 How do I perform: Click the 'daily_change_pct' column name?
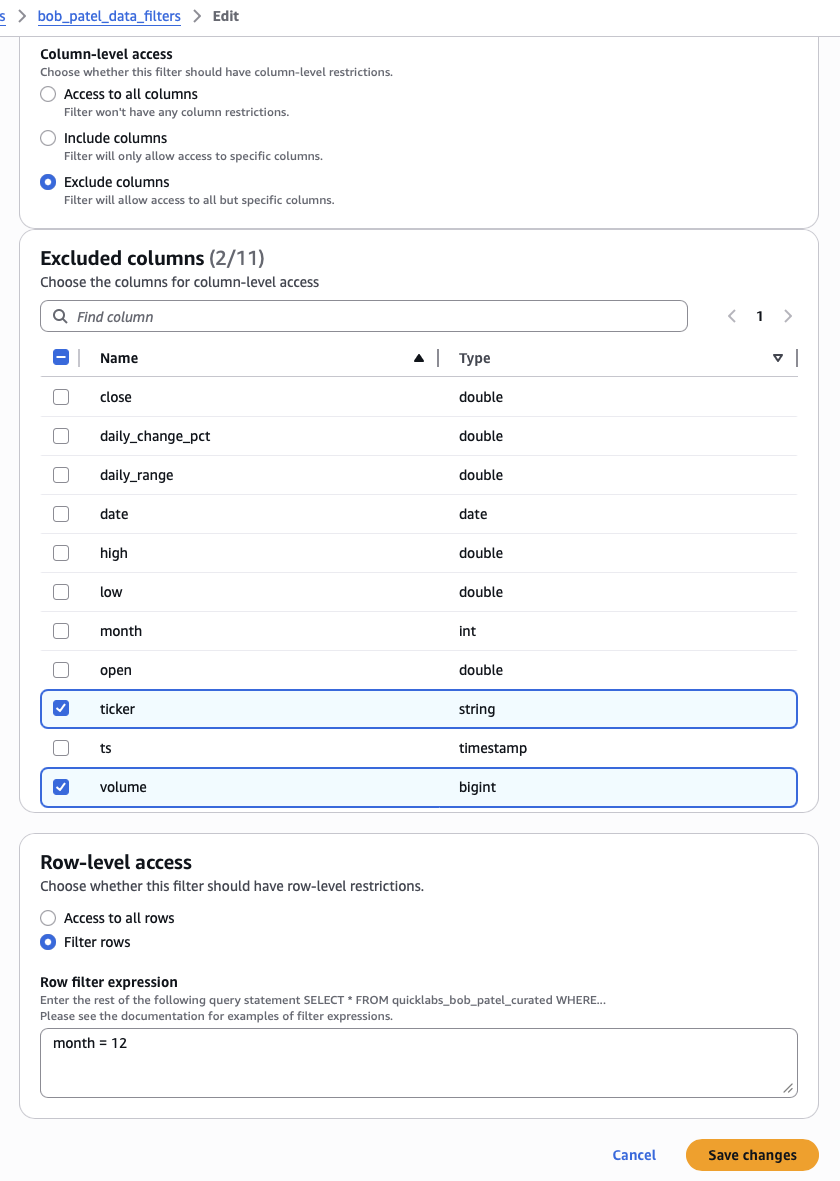pyautogui.click(x=155, y=436)
